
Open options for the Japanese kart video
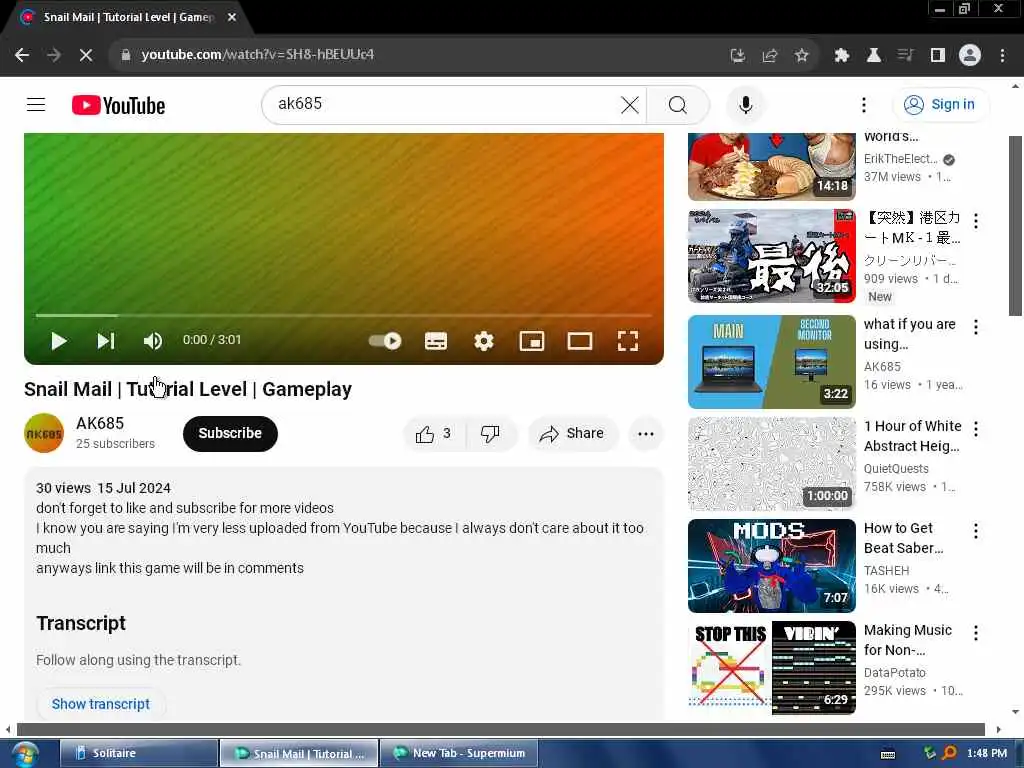[976, 221]
